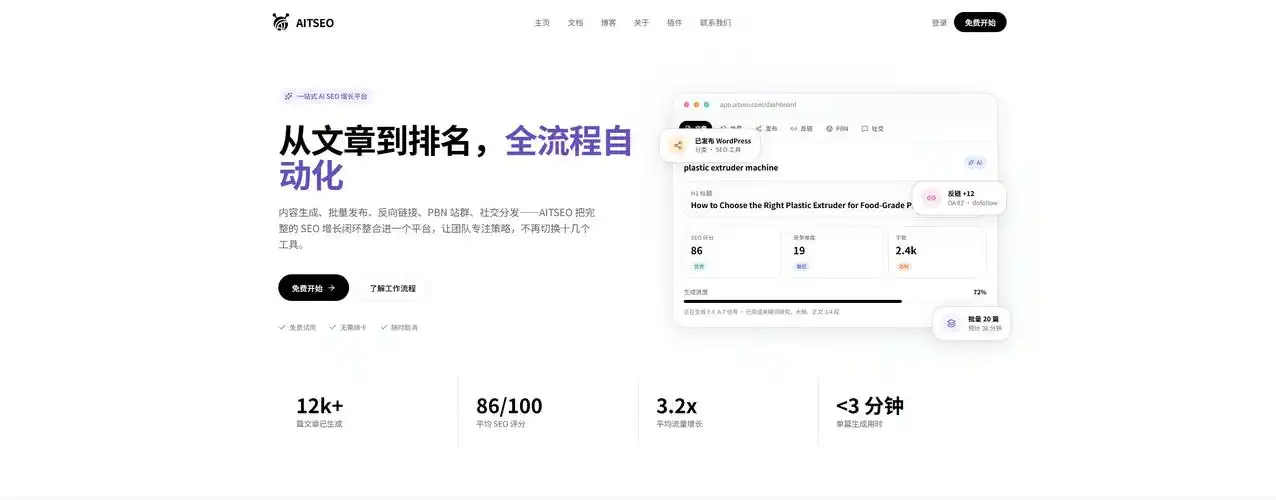
Task: Open the 关于 navigation item
Action: pyautogui.click(x=641, y=22)
